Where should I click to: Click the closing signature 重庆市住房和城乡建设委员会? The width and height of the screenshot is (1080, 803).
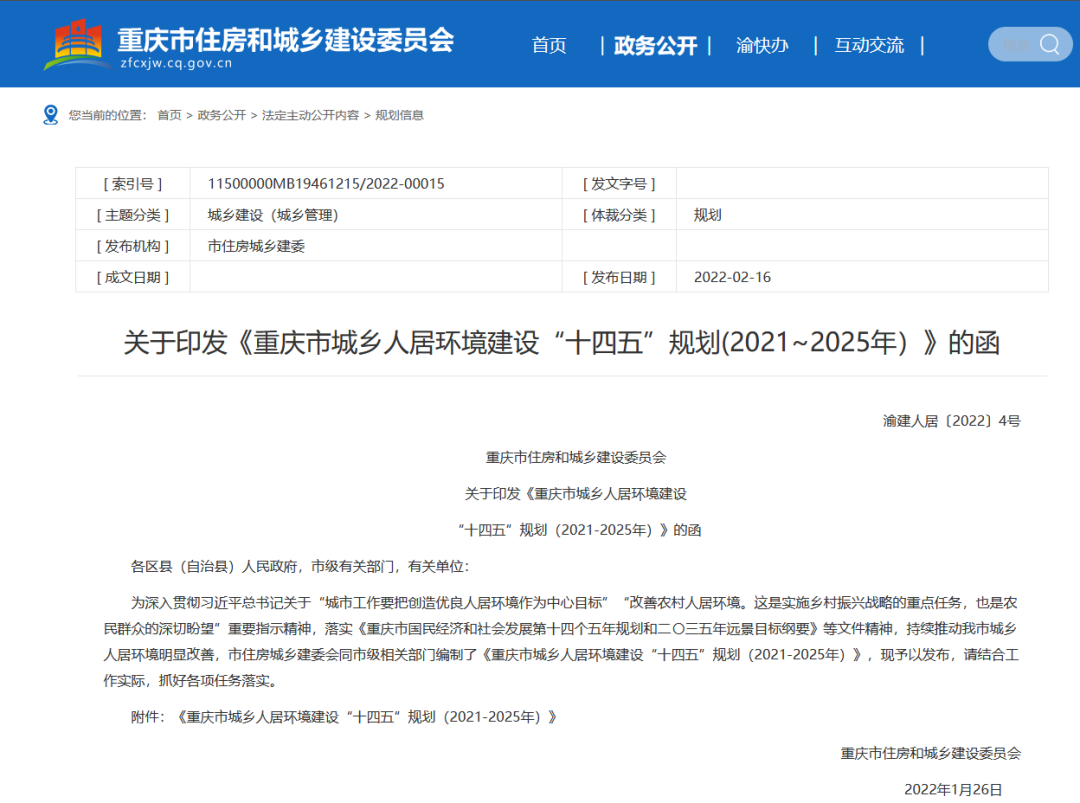tap(931, 753)
